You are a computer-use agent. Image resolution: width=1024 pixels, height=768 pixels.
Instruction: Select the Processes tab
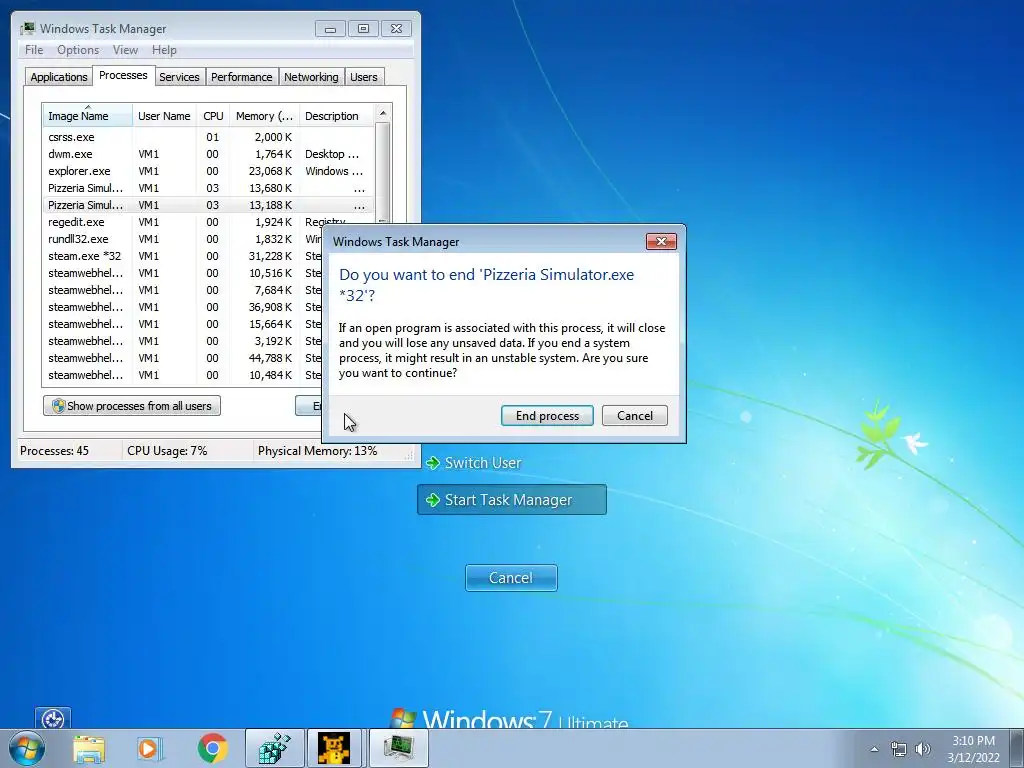click(x=123, y=75)
